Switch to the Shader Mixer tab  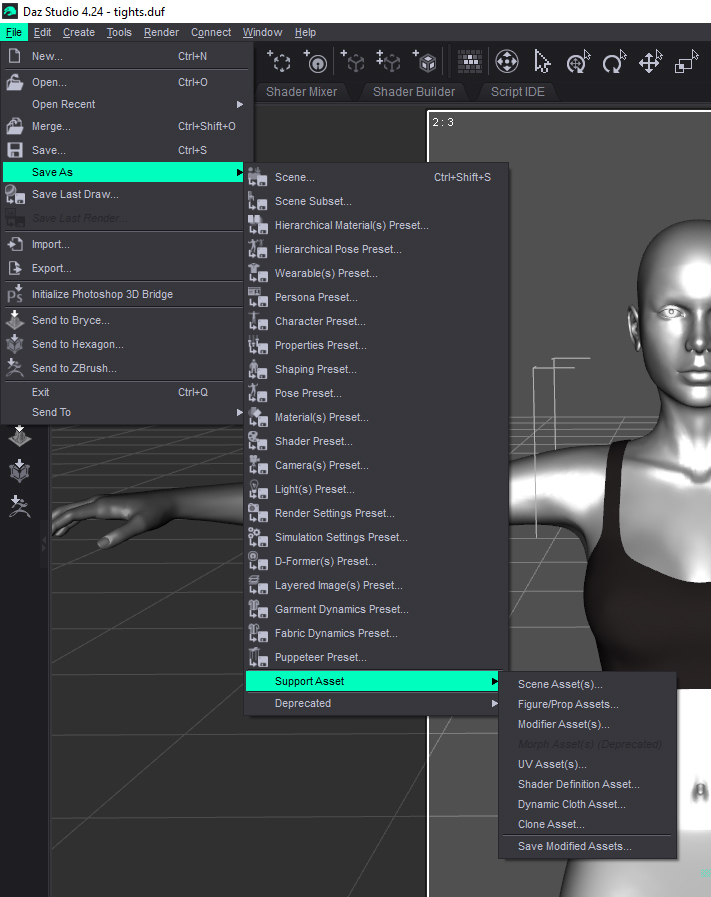[301, 92]
